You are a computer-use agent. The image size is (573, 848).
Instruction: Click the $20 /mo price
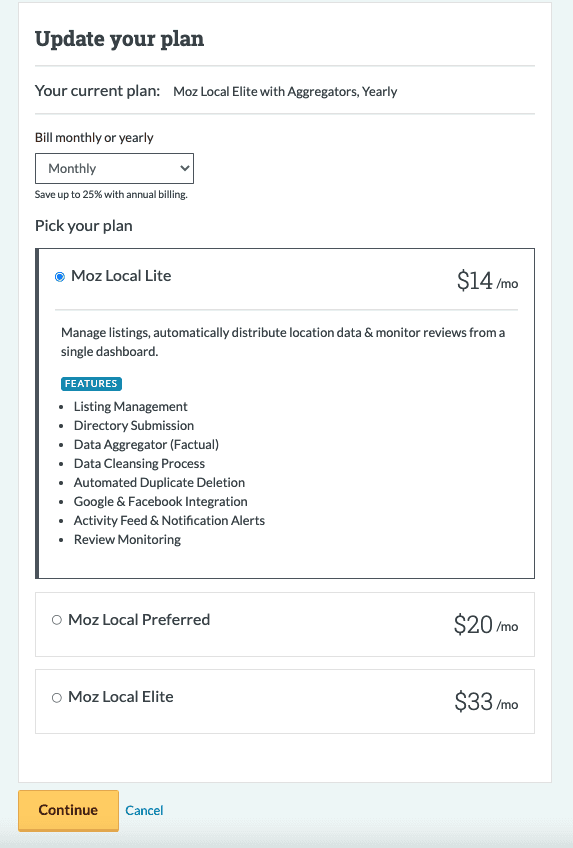[486, 625]
